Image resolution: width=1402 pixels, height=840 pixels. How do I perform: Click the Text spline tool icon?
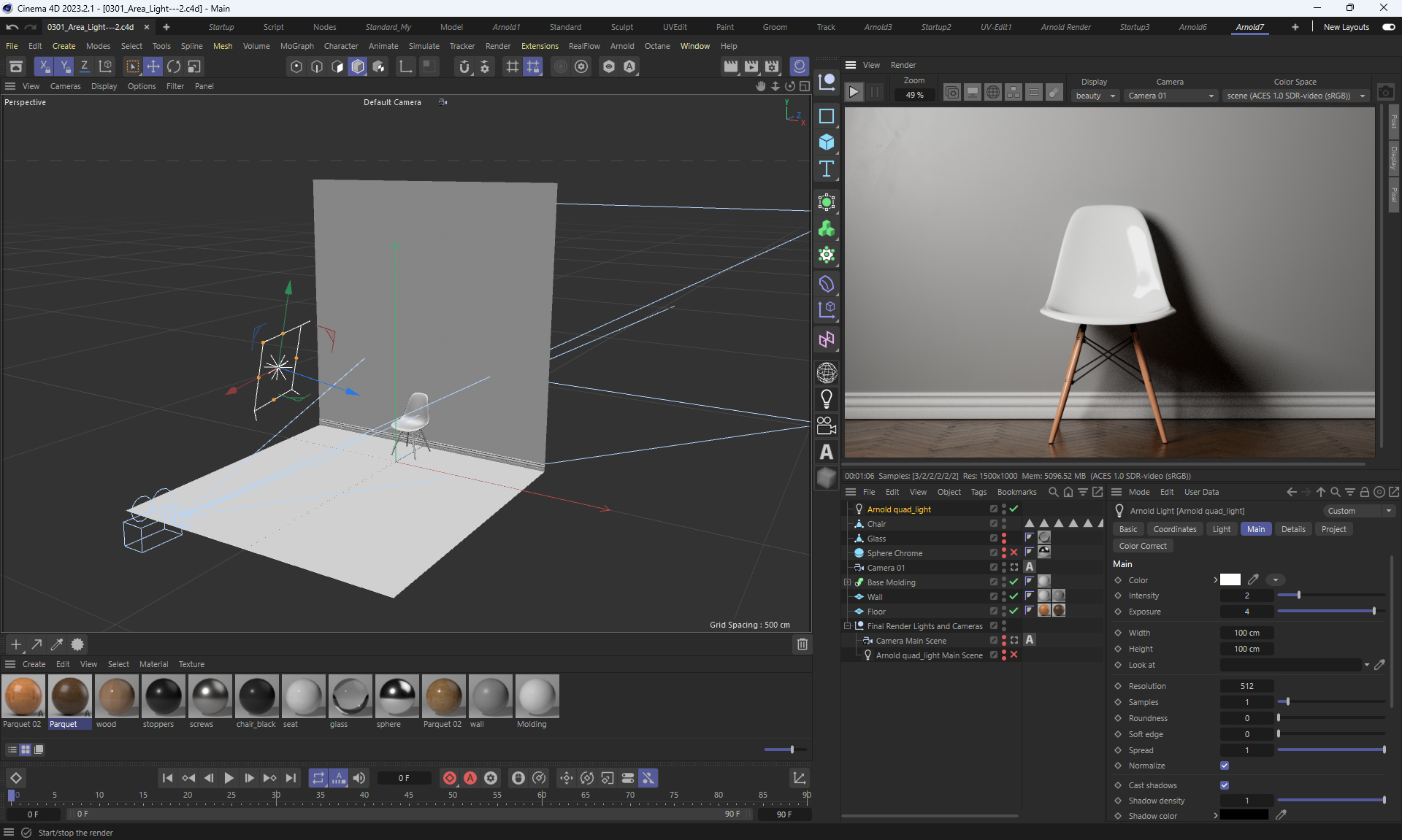point(826,169)
